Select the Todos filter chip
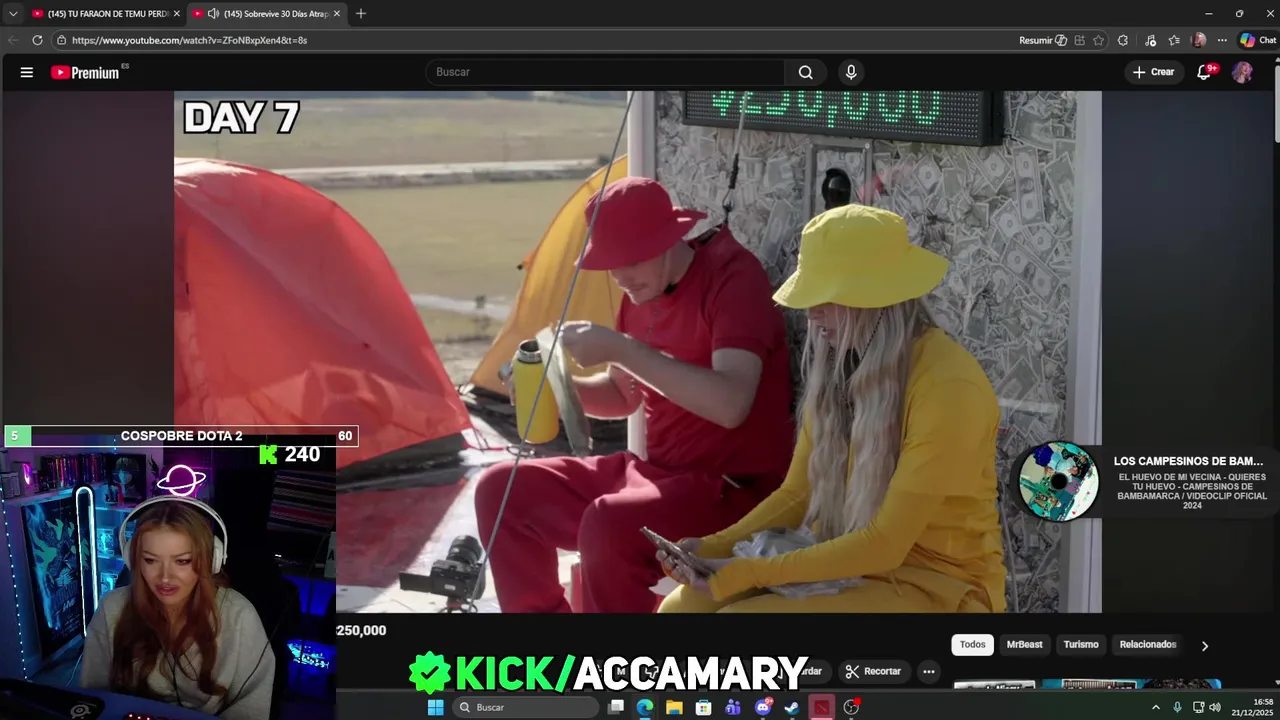This screenshot has height=720, width=1280. [972, 645]
